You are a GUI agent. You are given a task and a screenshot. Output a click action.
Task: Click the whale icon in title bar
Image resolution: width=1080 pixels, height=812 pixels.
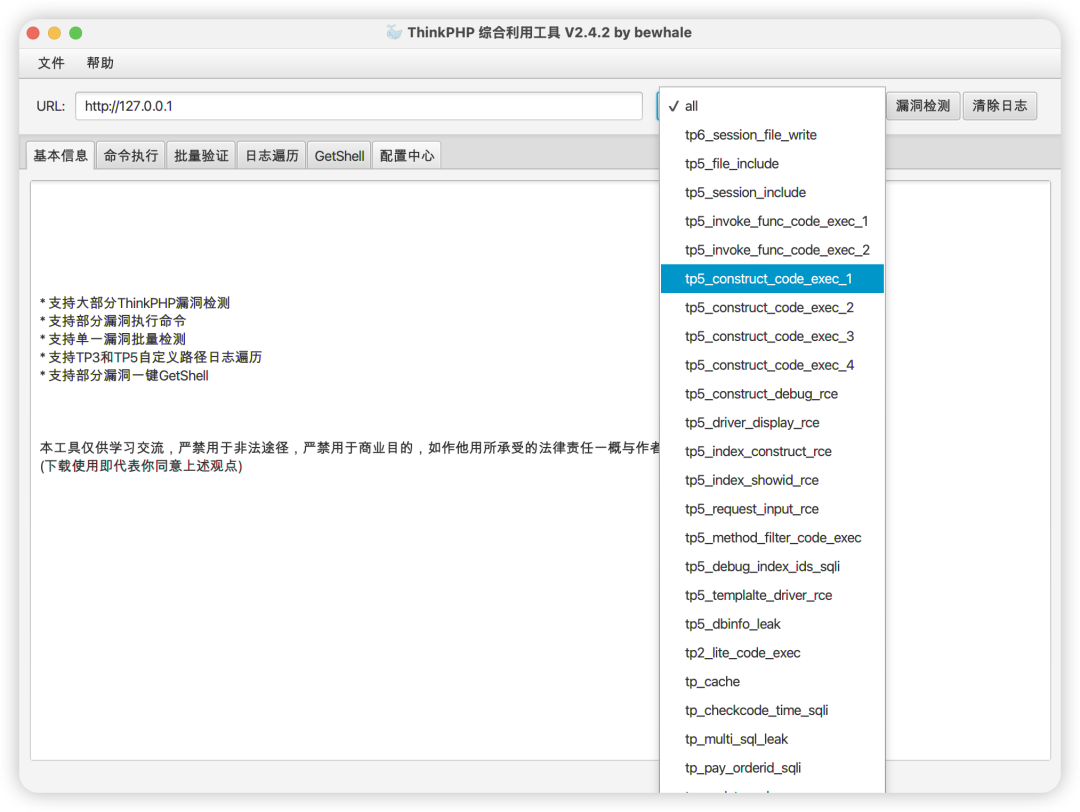pyautogui.click(x=394, y=32)
